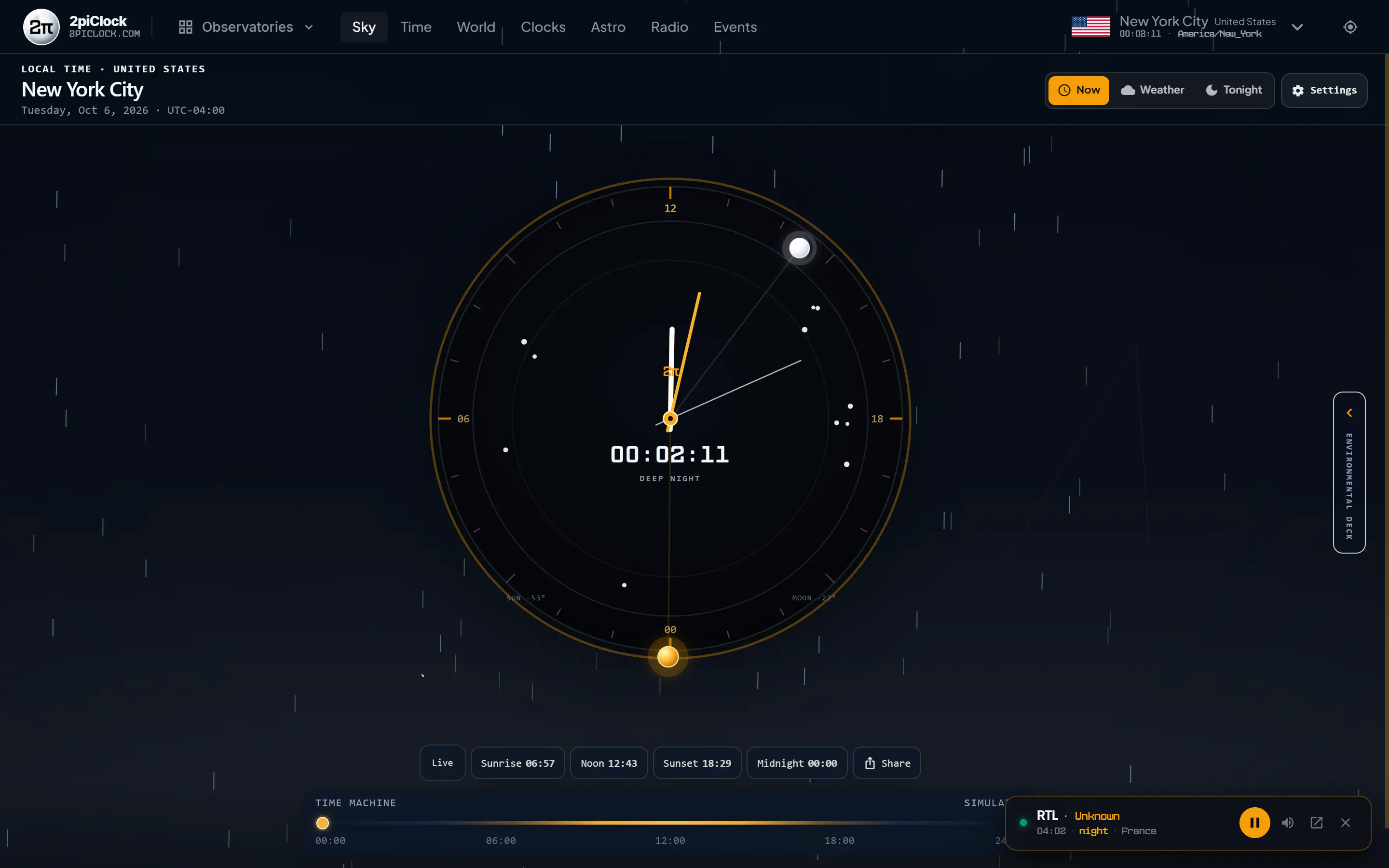1389x868 pixels.
Task: Click the Observatories grid icon
Action: [x=185, y=27]
